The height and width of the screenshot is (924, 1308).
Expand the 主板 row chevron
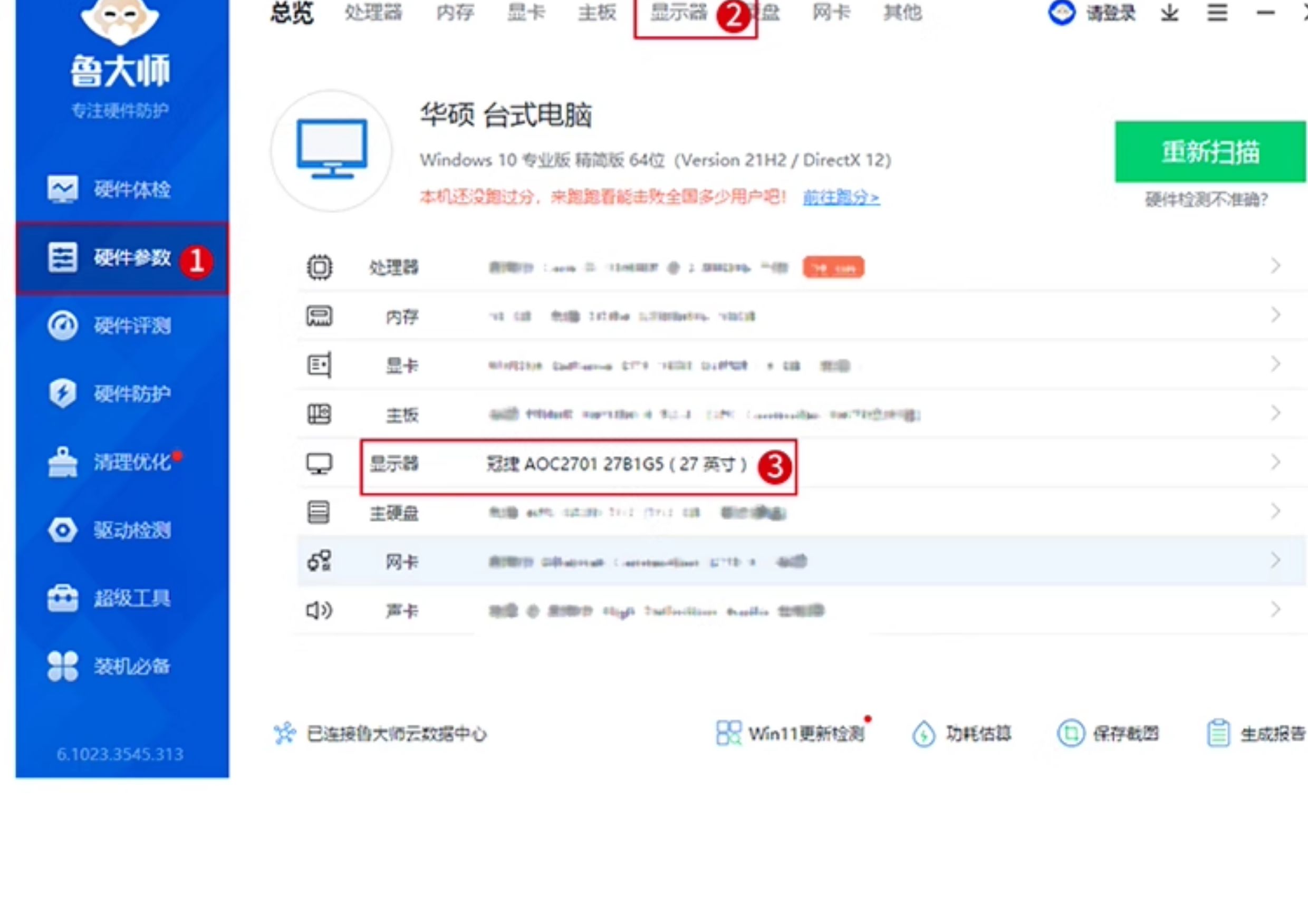[1275, 413]
